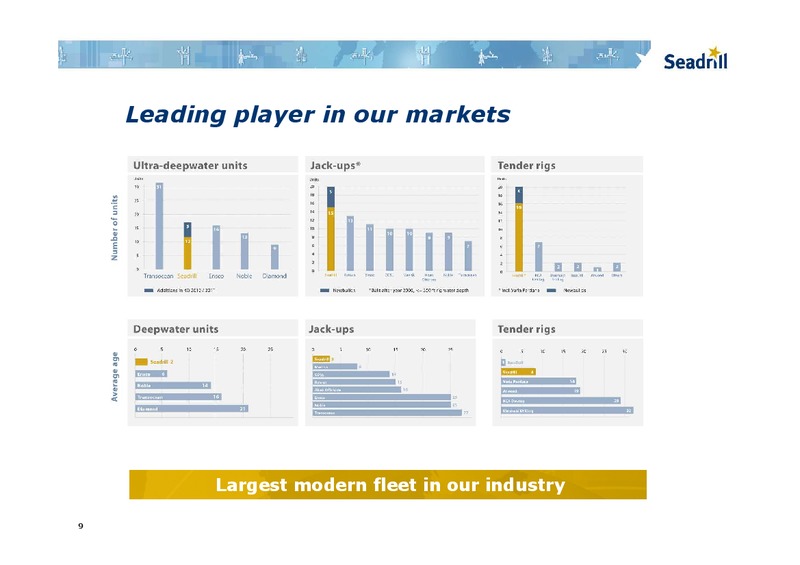Select the lower 'Jack-ups' average-age chart heading
Image resolution: width=800 pixels, height=565 pixels.
pos(331,329)
